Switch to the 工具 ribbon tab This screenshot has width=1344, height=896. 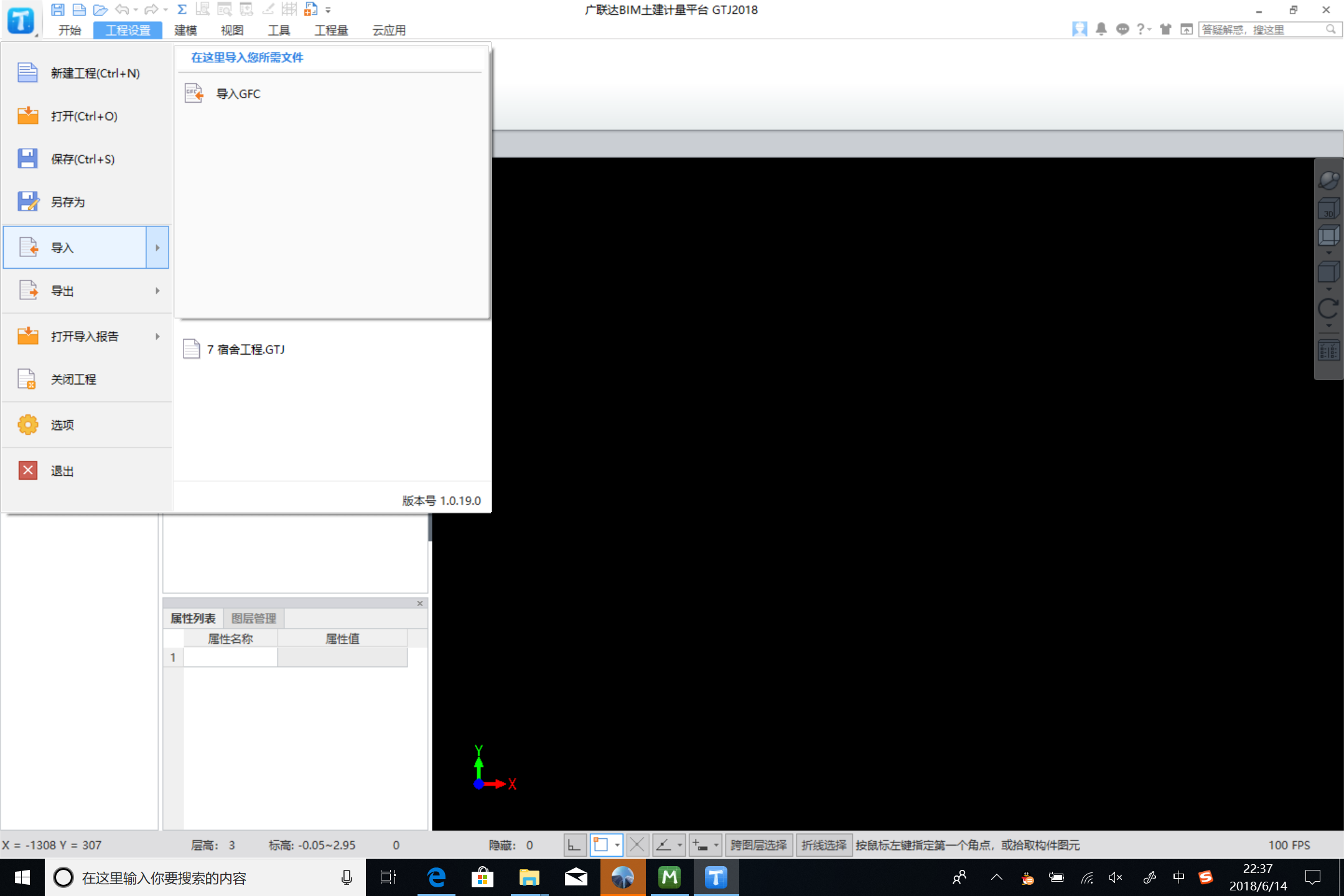point(279,30)
